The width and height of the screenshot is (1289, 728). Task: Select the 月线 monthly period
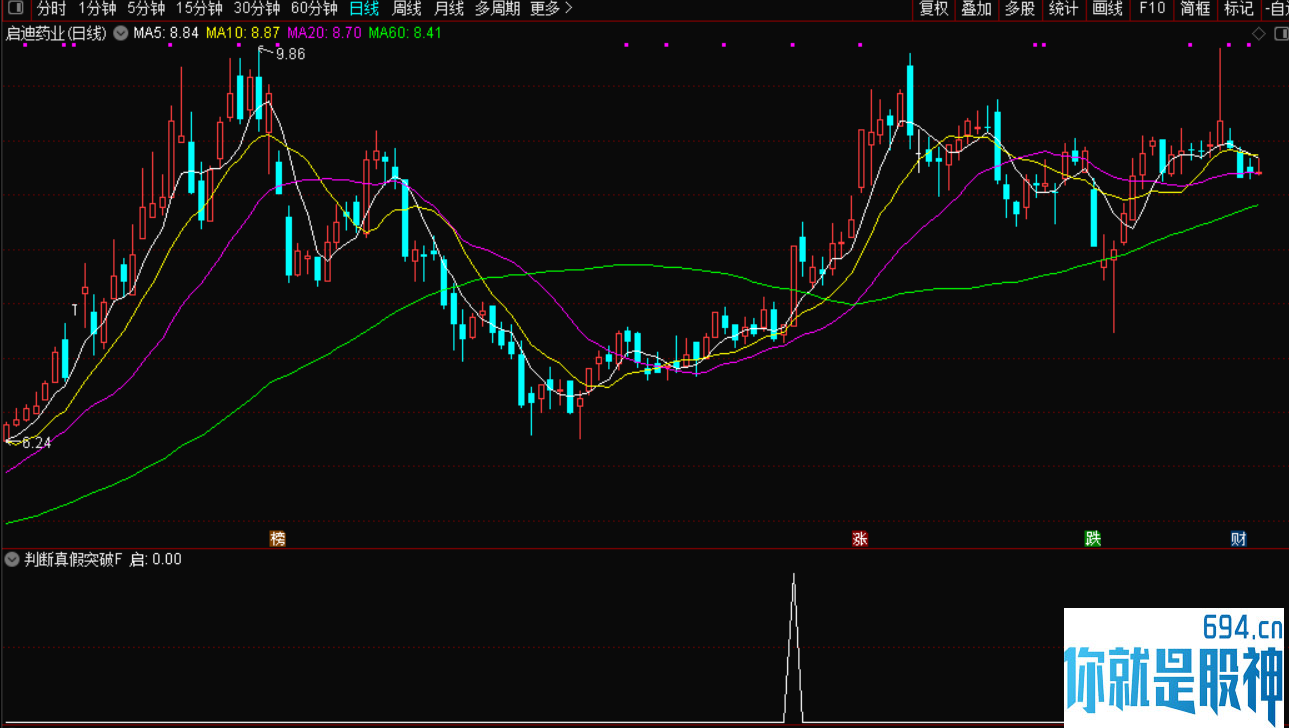point(449,9)
